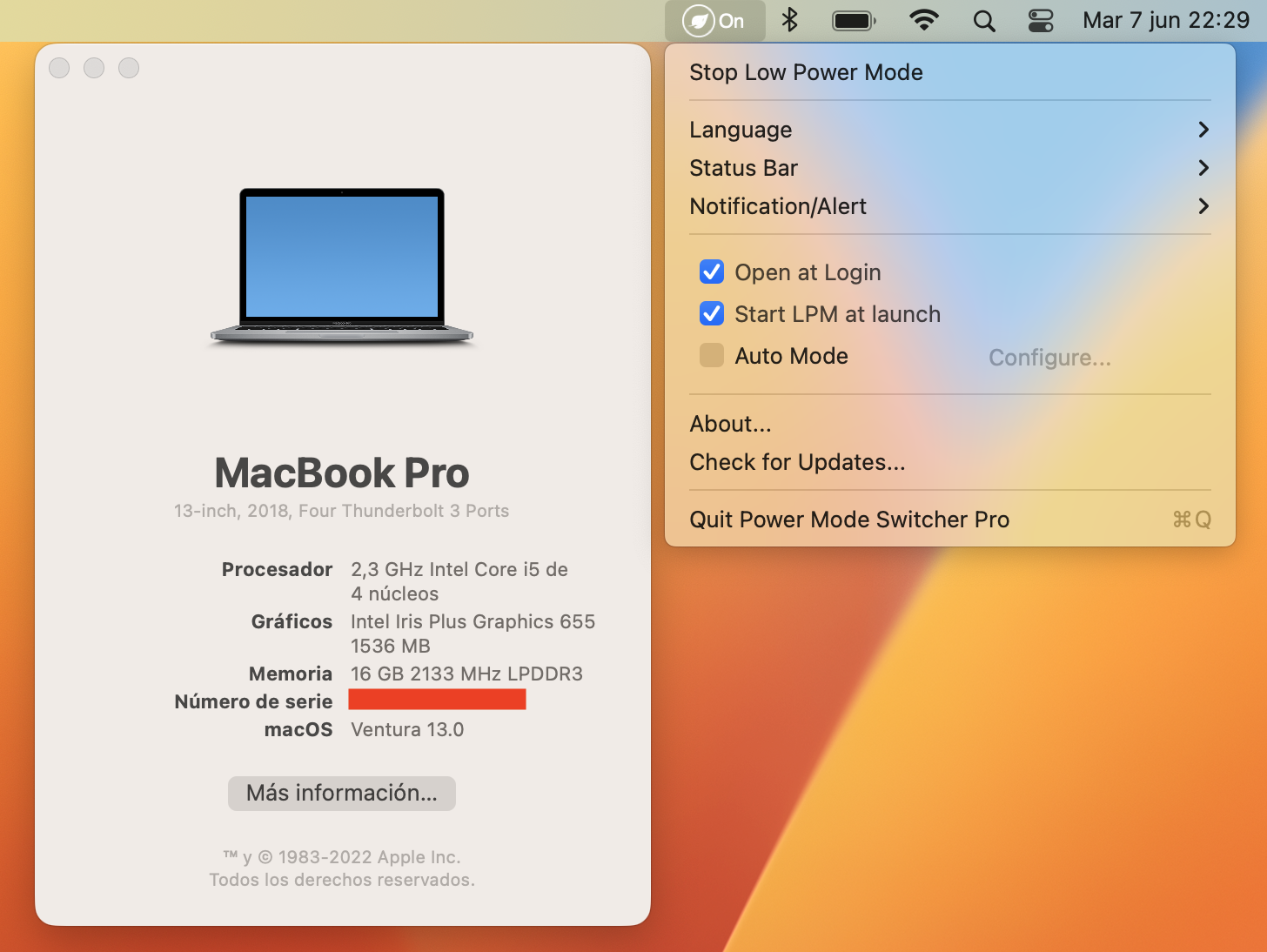Click the Intel Iris Plus Graphics 655 text
The width and height of the screenshot is (1267, 952).
pos(473,621)
